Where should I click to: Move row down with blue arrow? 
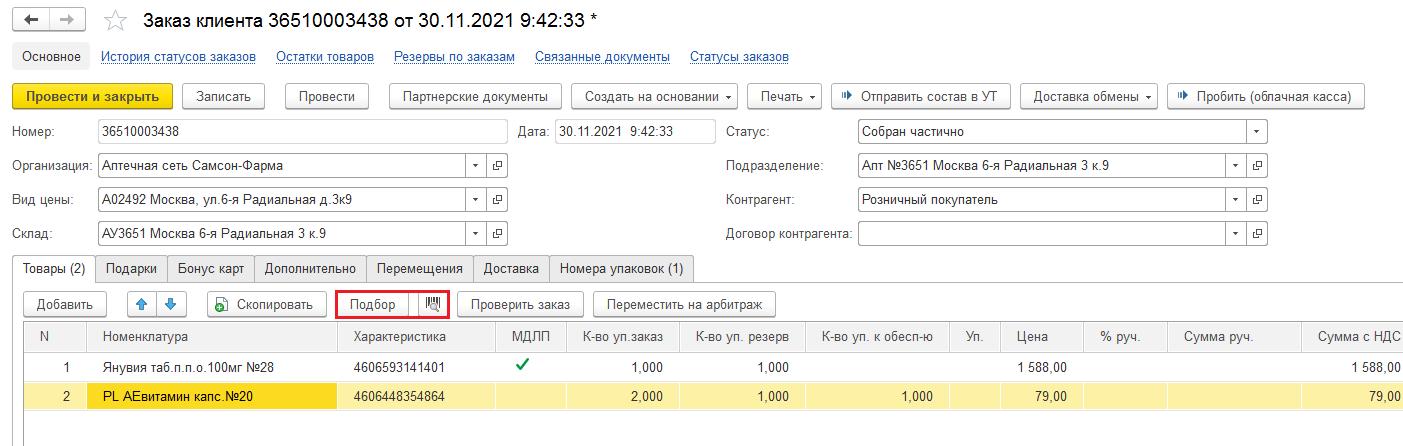tap(170, 304)
